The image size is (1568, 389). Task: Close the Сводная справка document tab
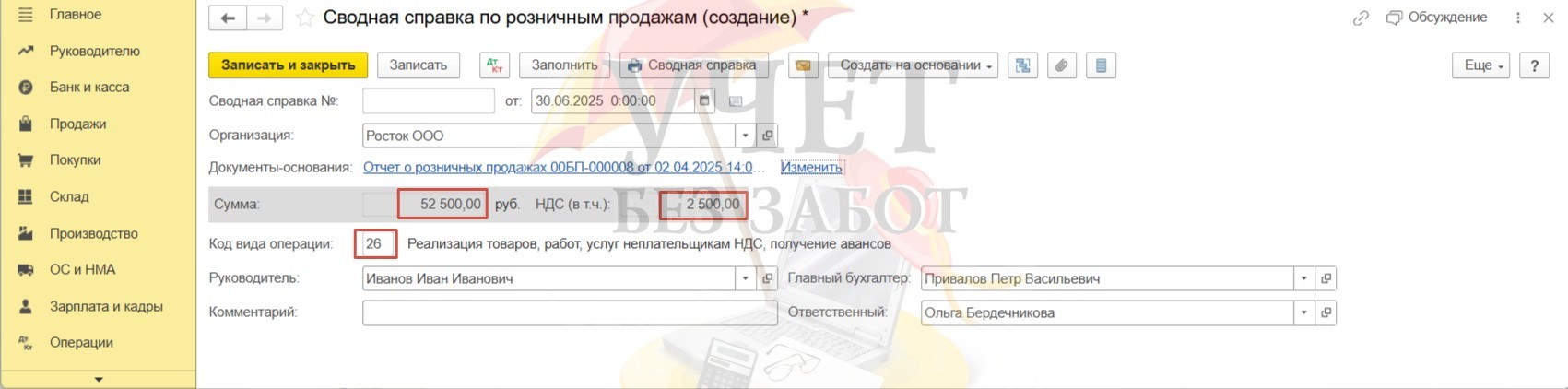1549,18
